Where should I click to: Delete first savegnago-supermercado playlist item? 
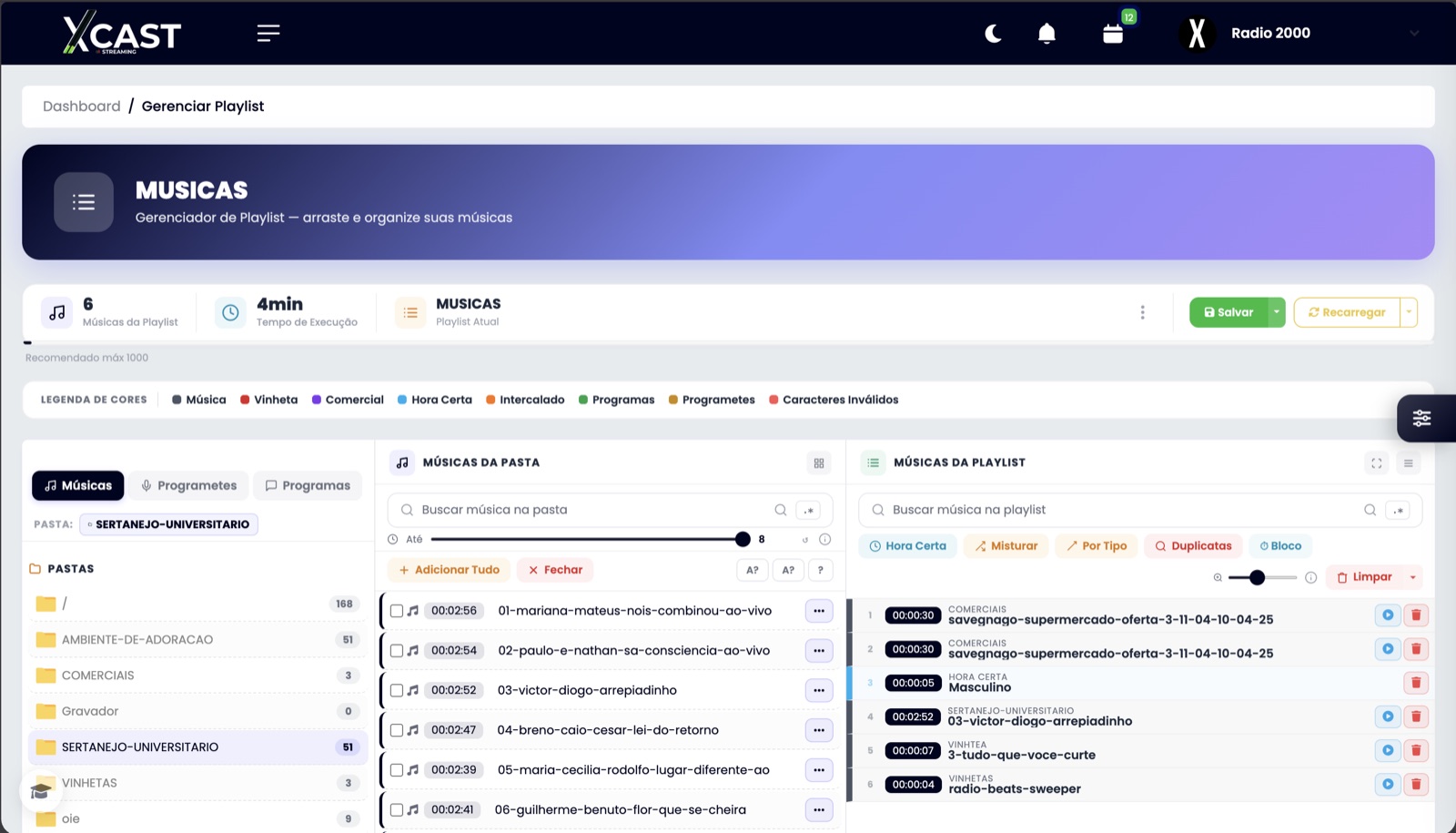point(1416,615)
